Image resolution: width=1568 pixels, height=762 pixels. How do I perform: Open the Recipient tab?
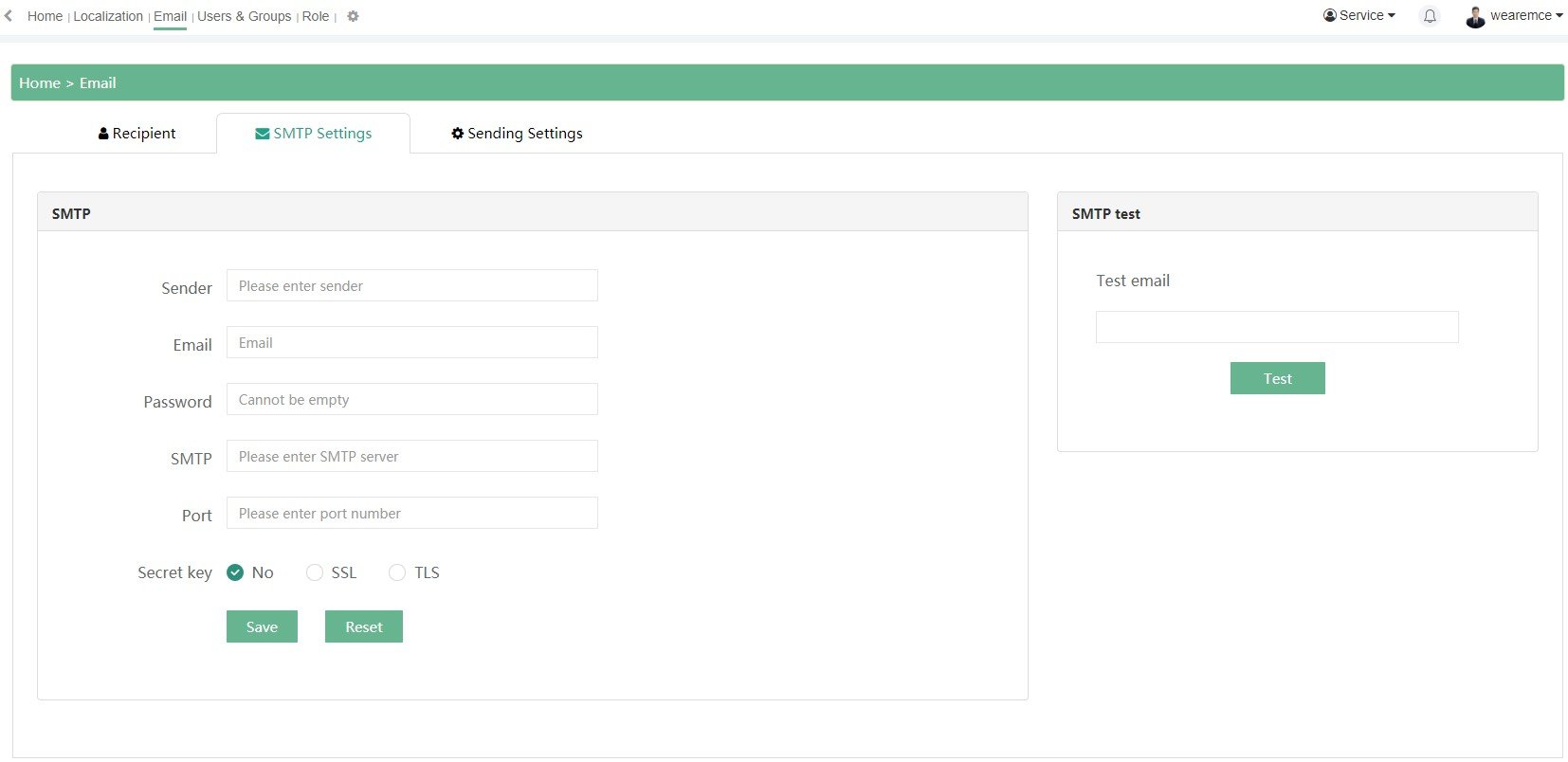[137, 134]
